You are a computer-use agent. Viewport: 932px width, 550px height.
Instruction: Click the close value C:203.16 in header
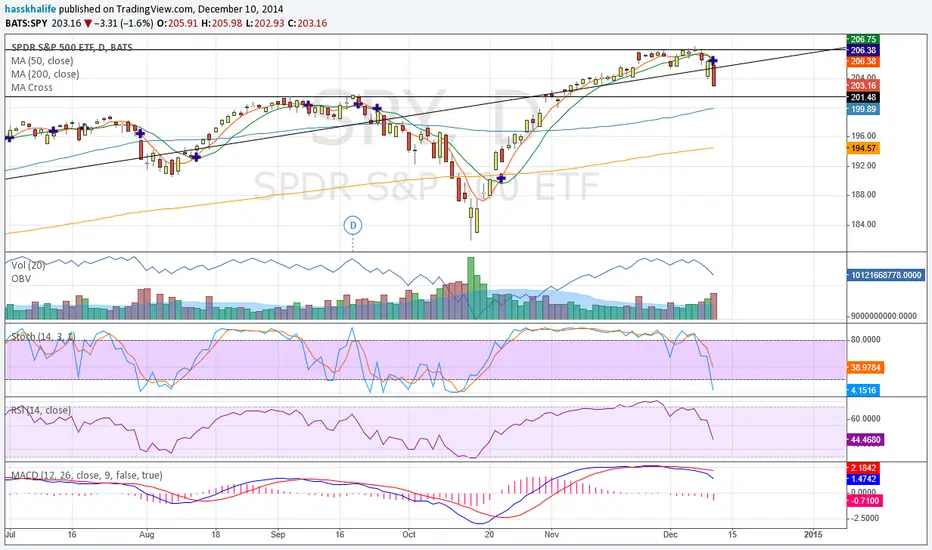[x=307, y=24]
